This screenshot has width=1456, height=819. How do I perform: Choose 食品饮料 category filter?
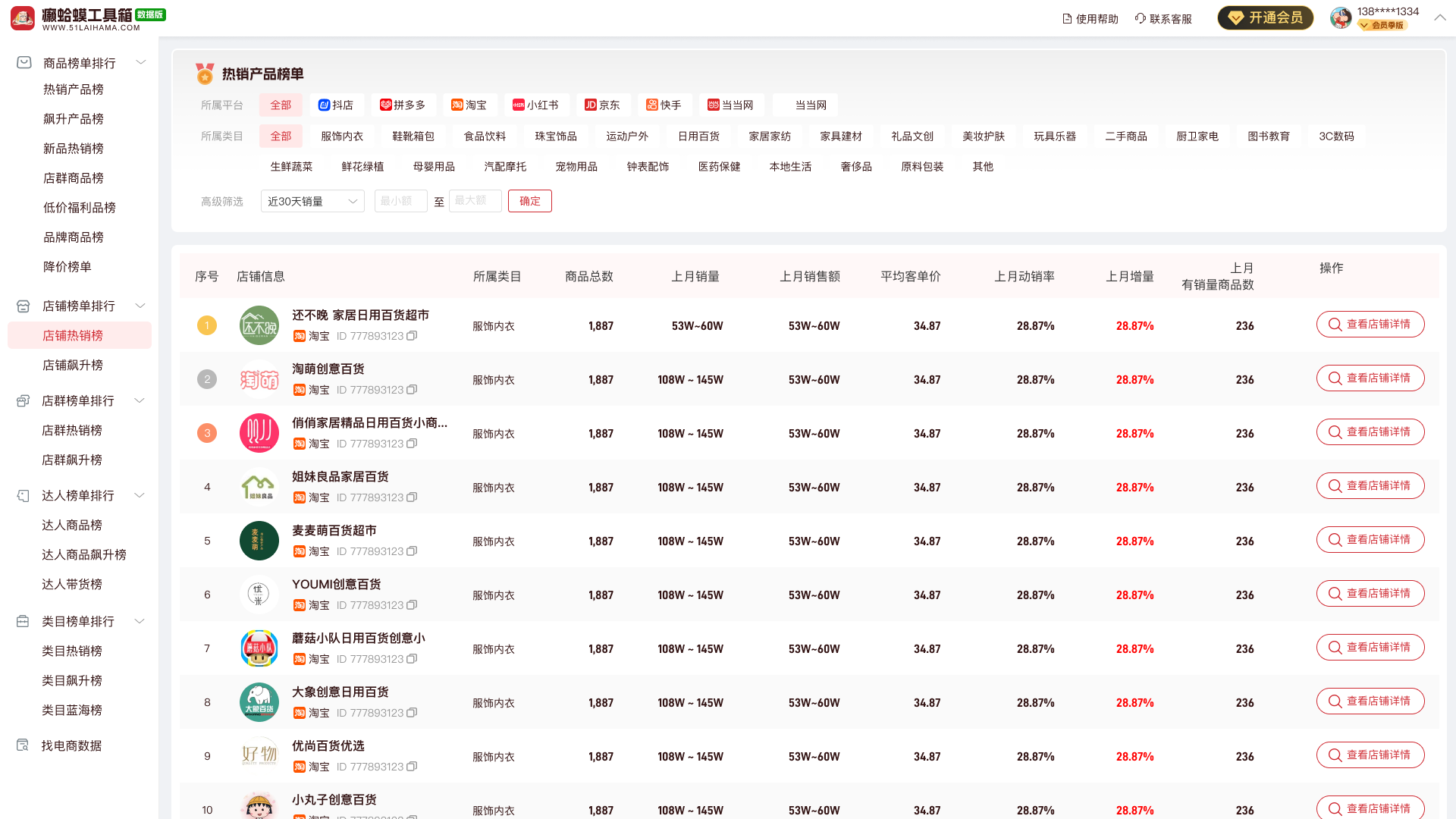click(x=485, y=136)
